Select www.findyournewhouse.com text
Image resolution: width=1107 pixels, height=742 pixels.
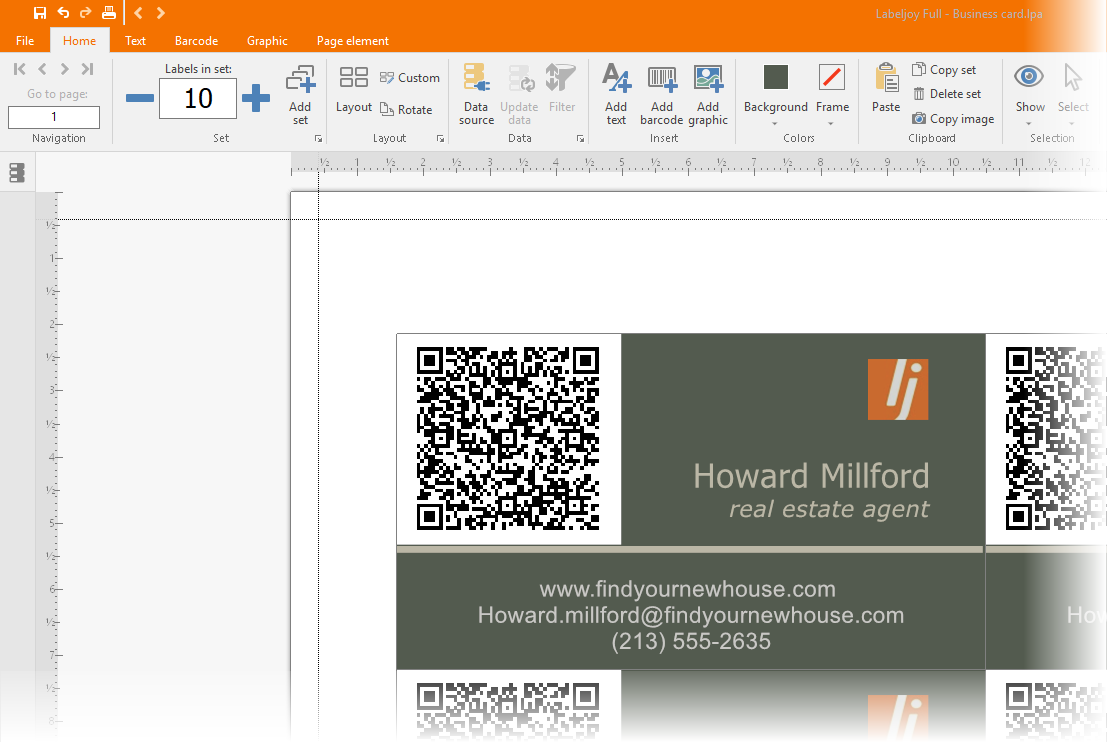tap(688, 589)
